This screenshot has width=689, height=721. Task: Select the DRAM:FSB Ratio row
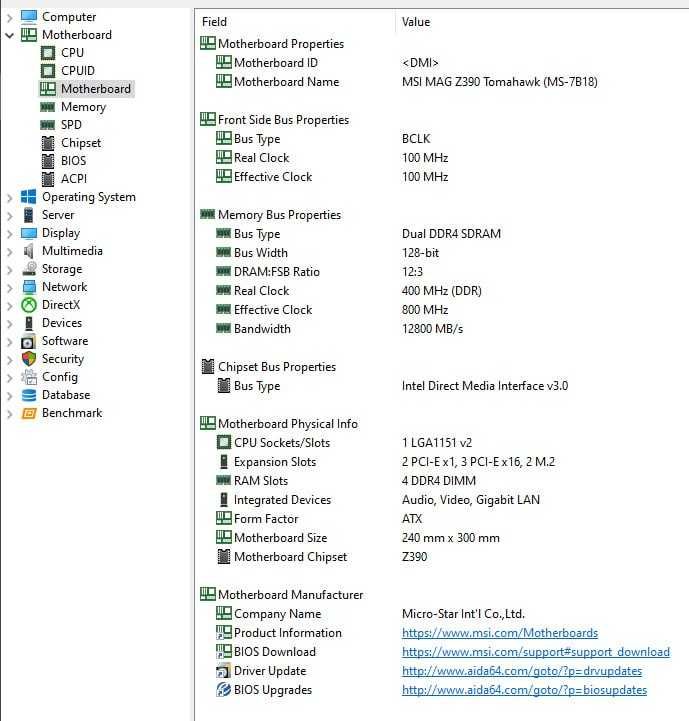click(x=277, y=272)
